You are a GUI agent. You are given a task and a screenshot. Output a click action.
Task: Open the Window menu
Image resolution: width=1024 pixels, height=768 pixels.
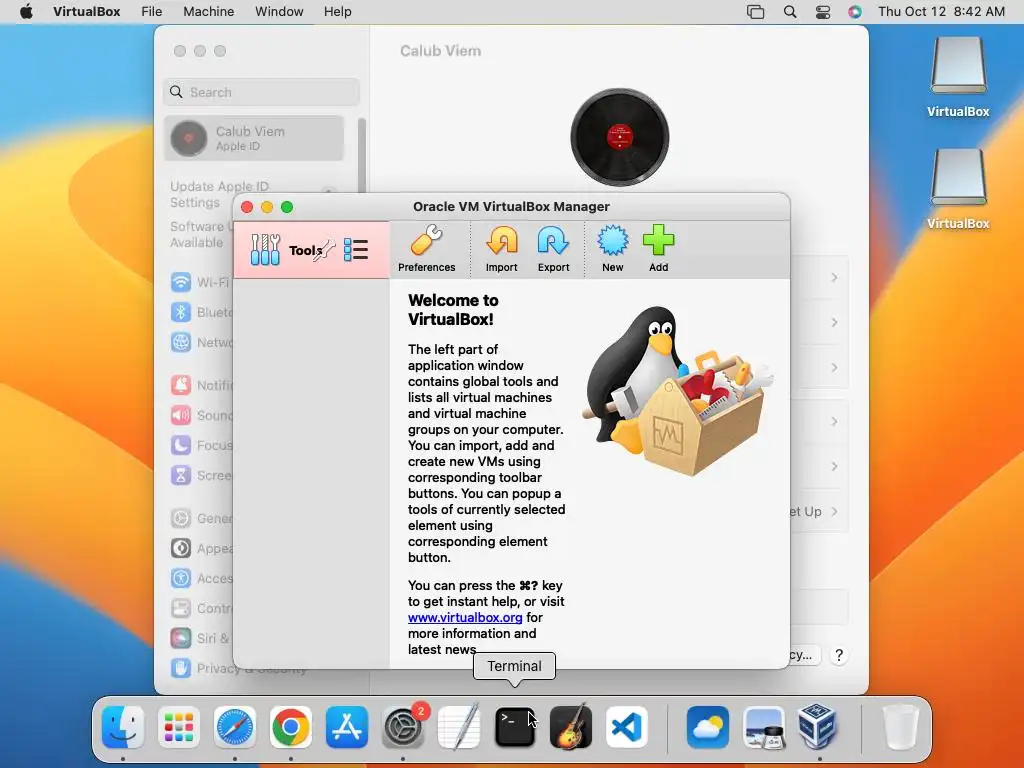(x=279, y=12)
